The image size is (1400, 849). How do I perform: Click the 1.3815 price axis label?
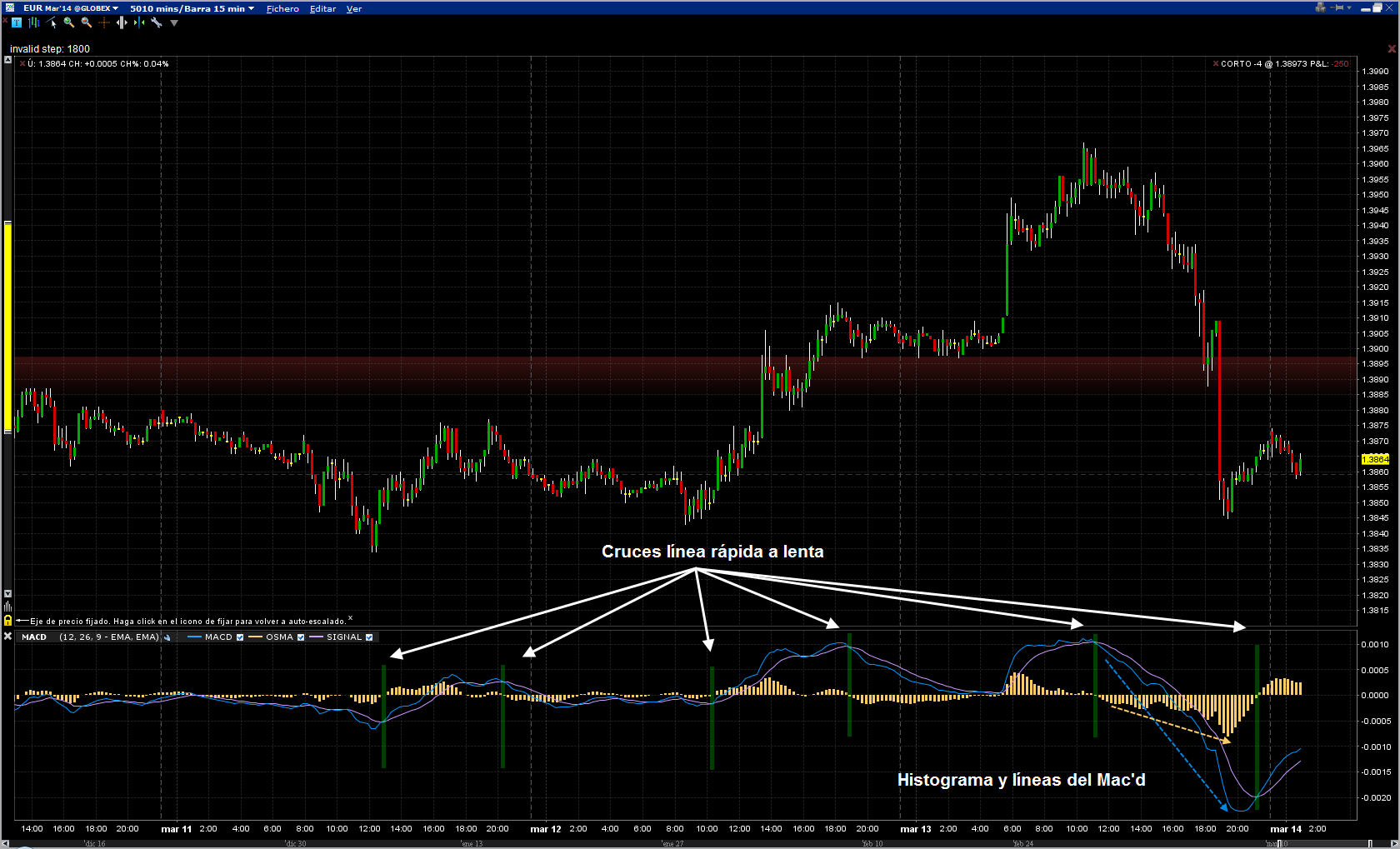coord(1376,611)
